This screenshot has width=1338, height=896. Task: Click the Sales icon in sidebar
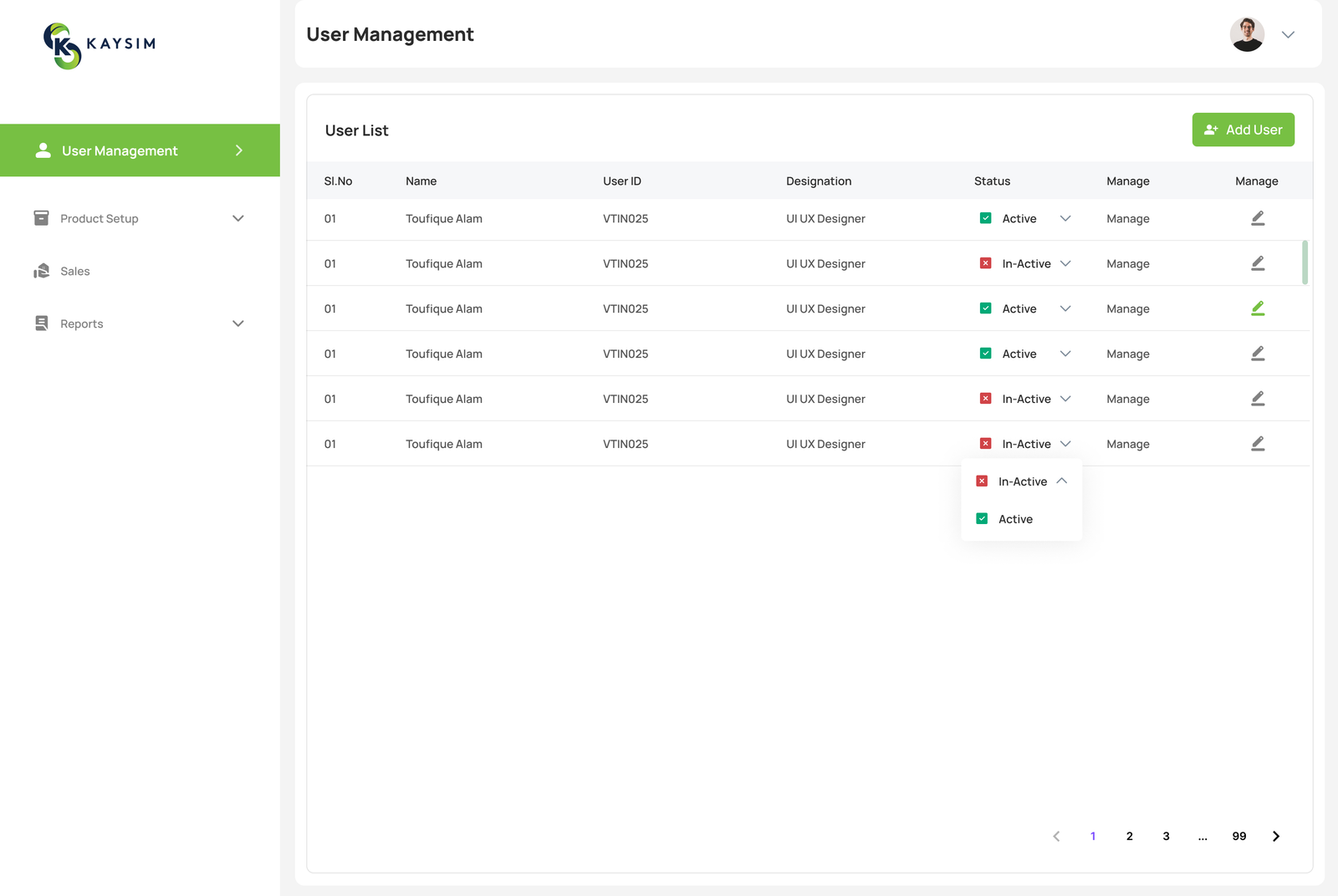click(42, 271)
